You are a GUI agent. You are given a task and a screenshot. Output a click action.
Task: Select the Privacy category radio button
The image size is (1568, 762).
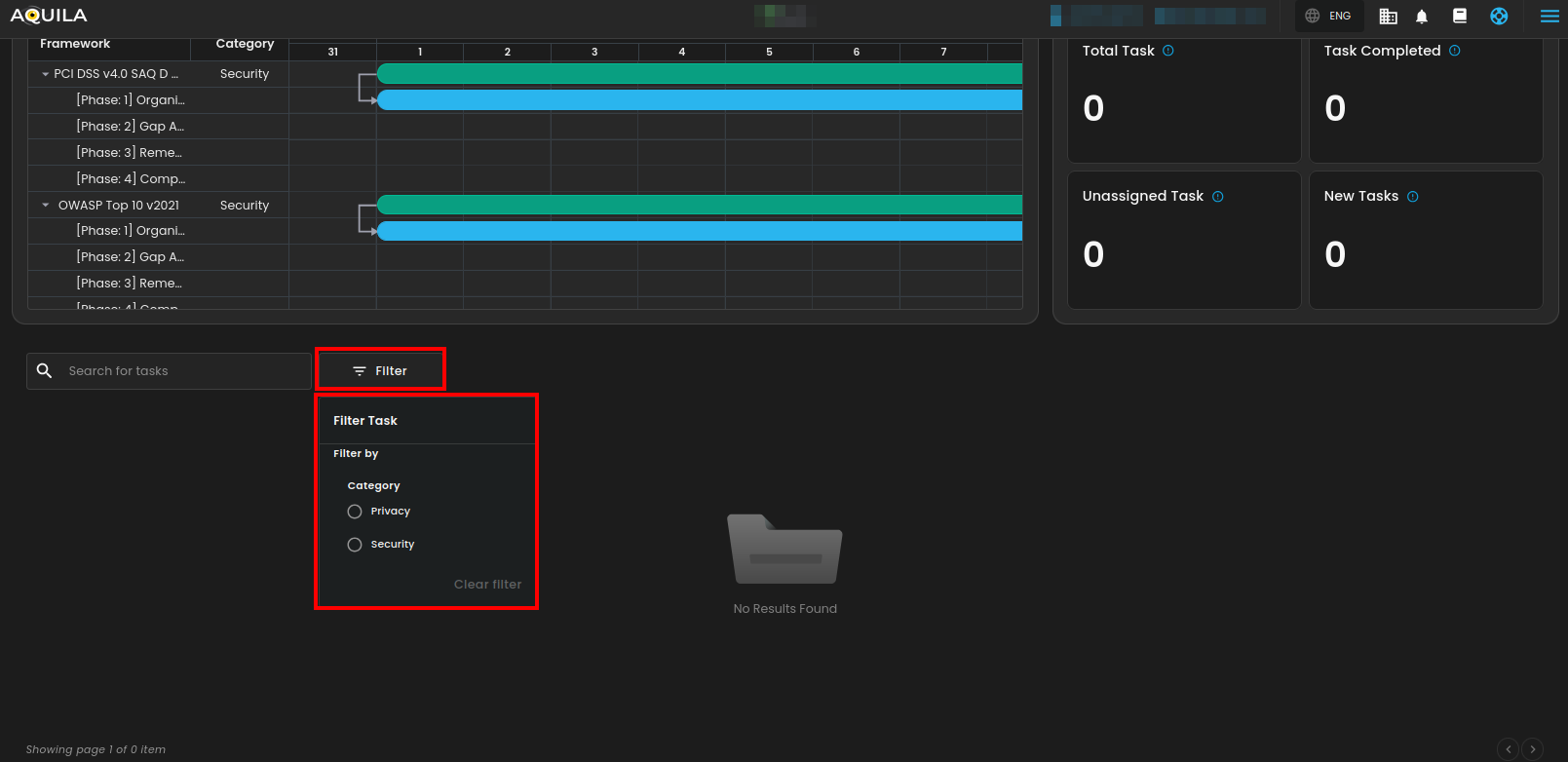click(x=355, y=512)
